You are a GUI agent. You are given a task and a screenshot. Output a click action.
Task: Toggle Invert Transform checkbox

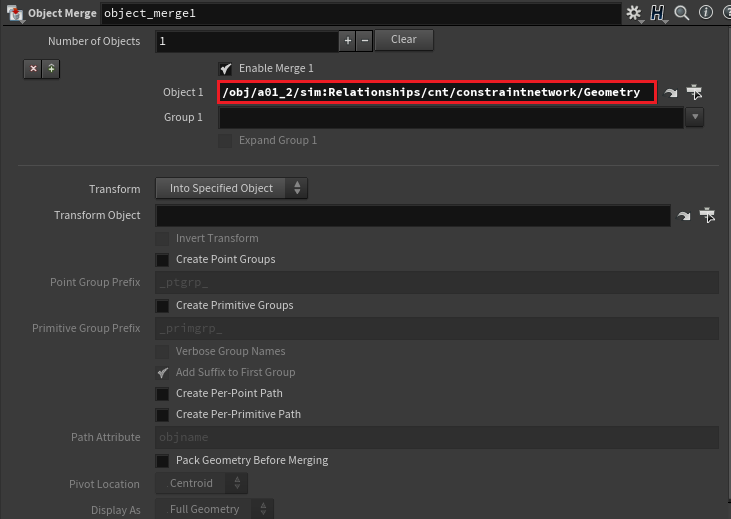[162, 238]
